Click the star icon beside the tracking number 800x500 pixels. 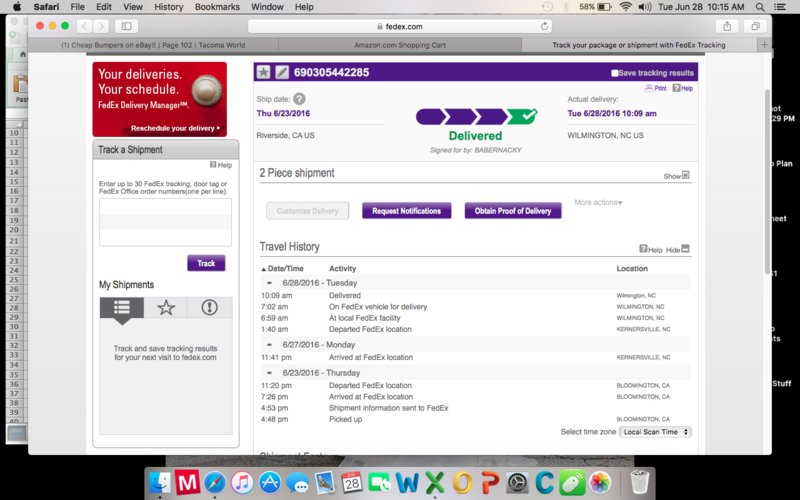pos(263,72)
